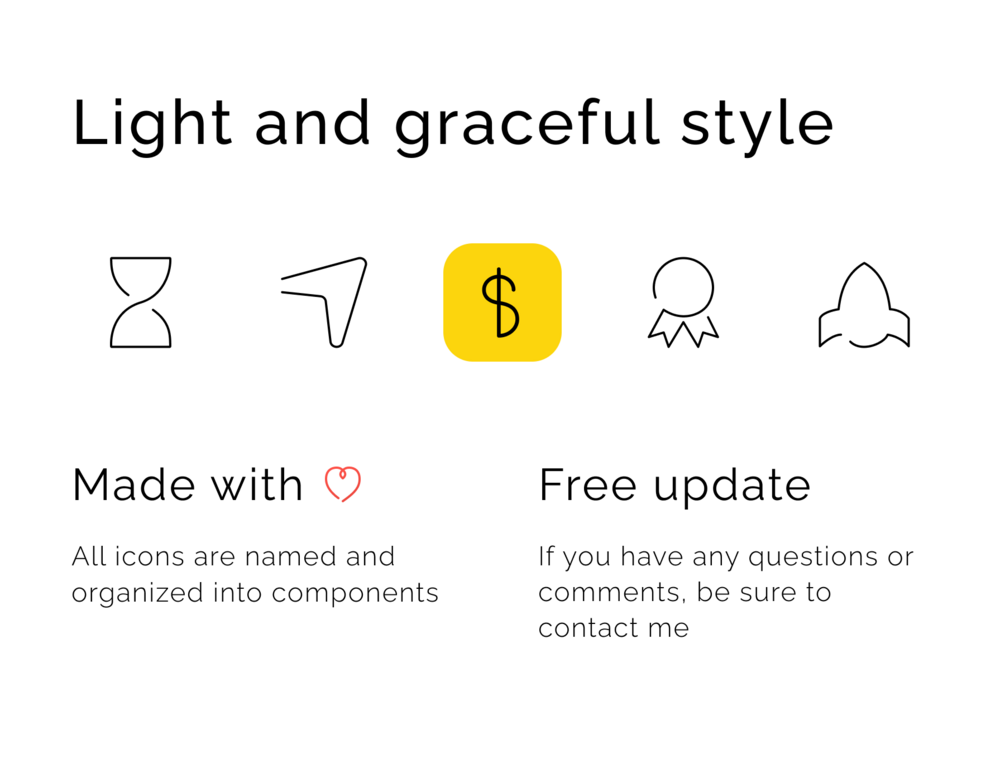Click 'If you have any questions or' line
Image resolution: width=1005 pixels, height=759 pixels.
pyautogui.click(x=726, y=558)
